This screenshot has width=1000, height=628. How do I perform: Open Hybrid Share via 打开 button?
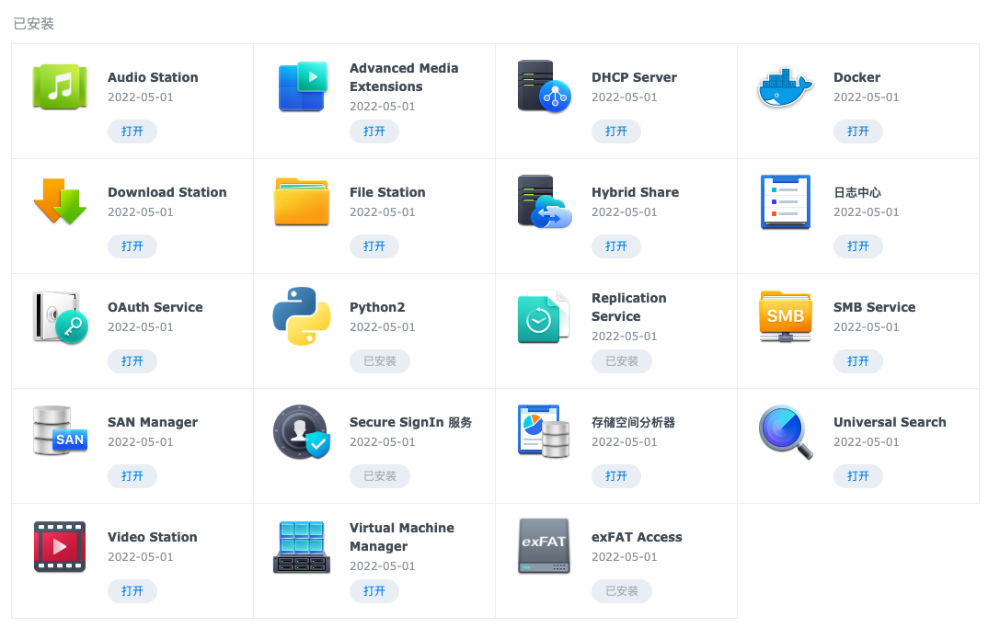[x=616, y=246]
